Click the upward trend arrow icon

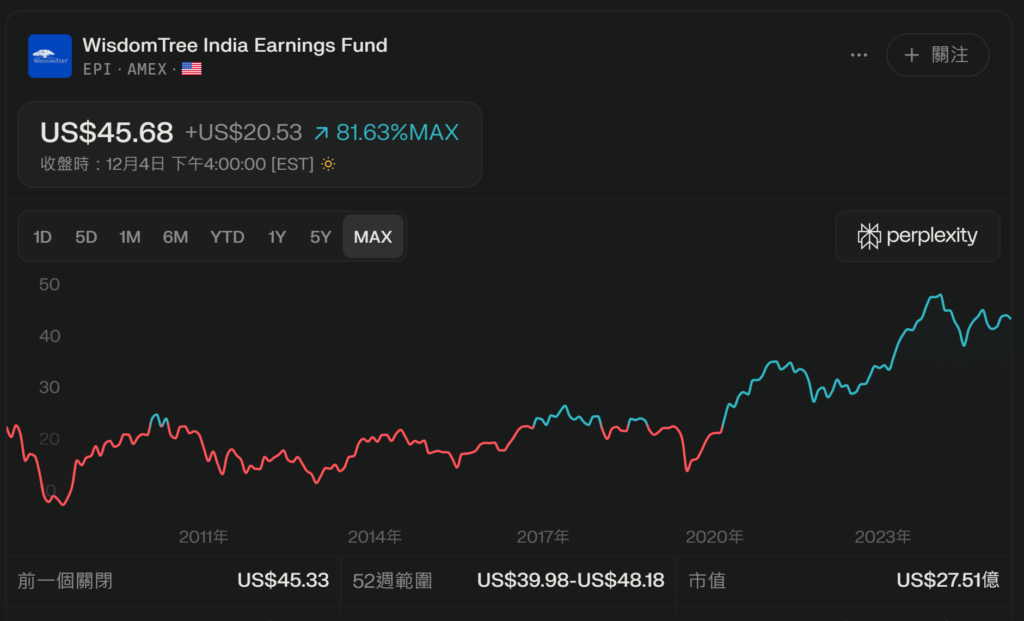(x=321, y=133)
